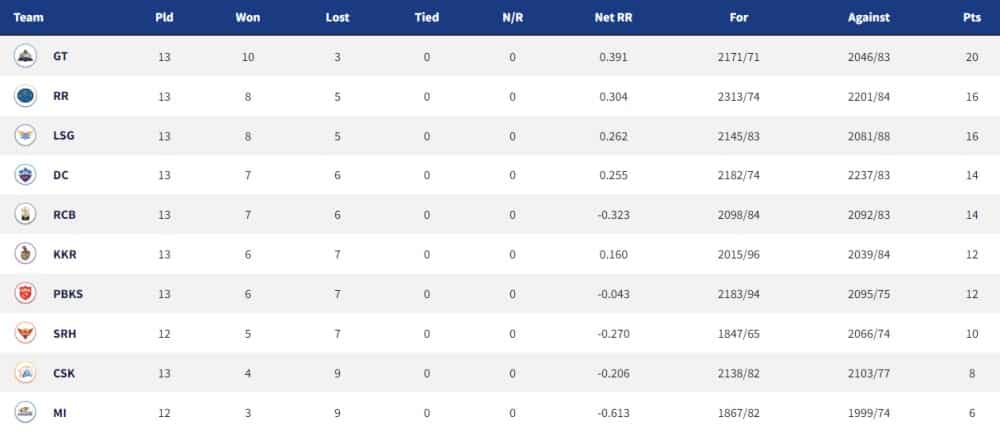Open the DC team logo
Viewport: 1000px width, 444px height.
pyautogui.click(x=26, y=175)
